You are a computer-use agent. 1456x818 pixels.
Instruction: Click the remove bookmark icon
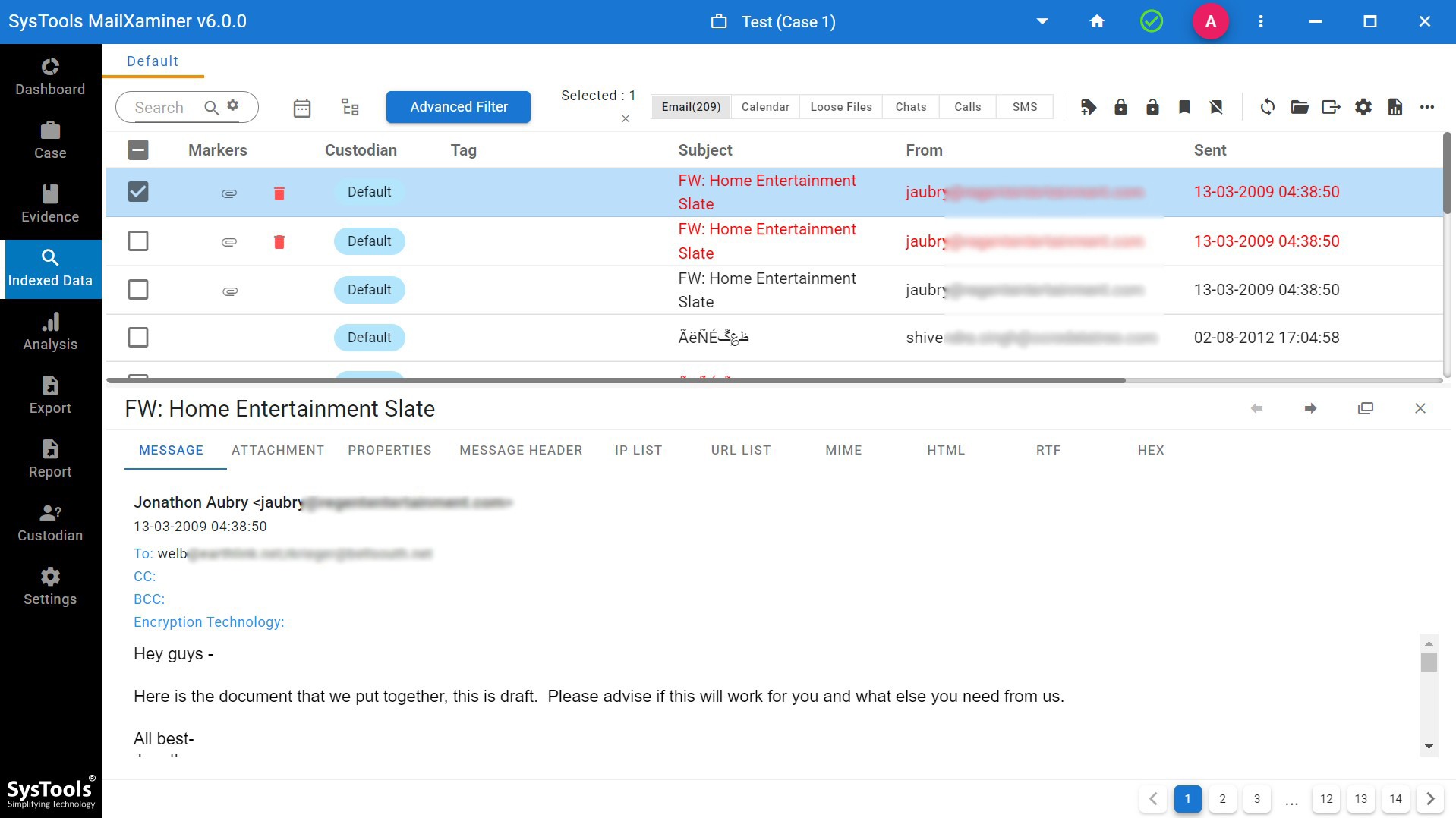pos(1216,107)
